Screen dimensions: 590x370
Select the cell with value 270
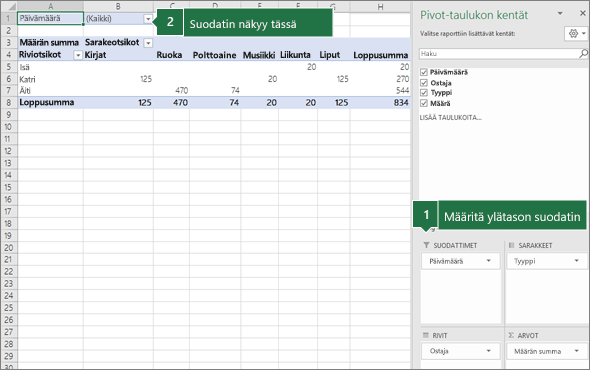[x=380, y=79]
